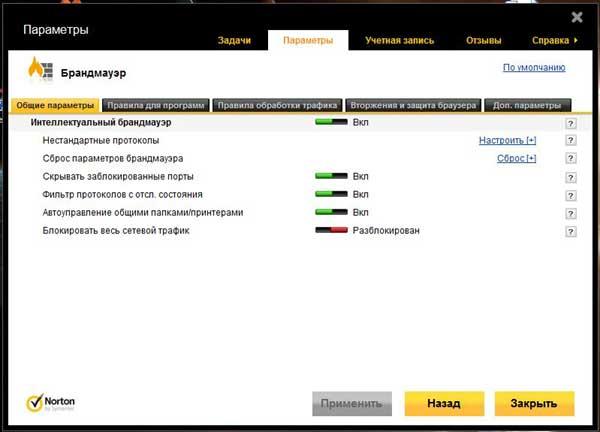The image size is (600, 432).
Task: Open help for Нестандартные протоколы
Action: (571, 140)
